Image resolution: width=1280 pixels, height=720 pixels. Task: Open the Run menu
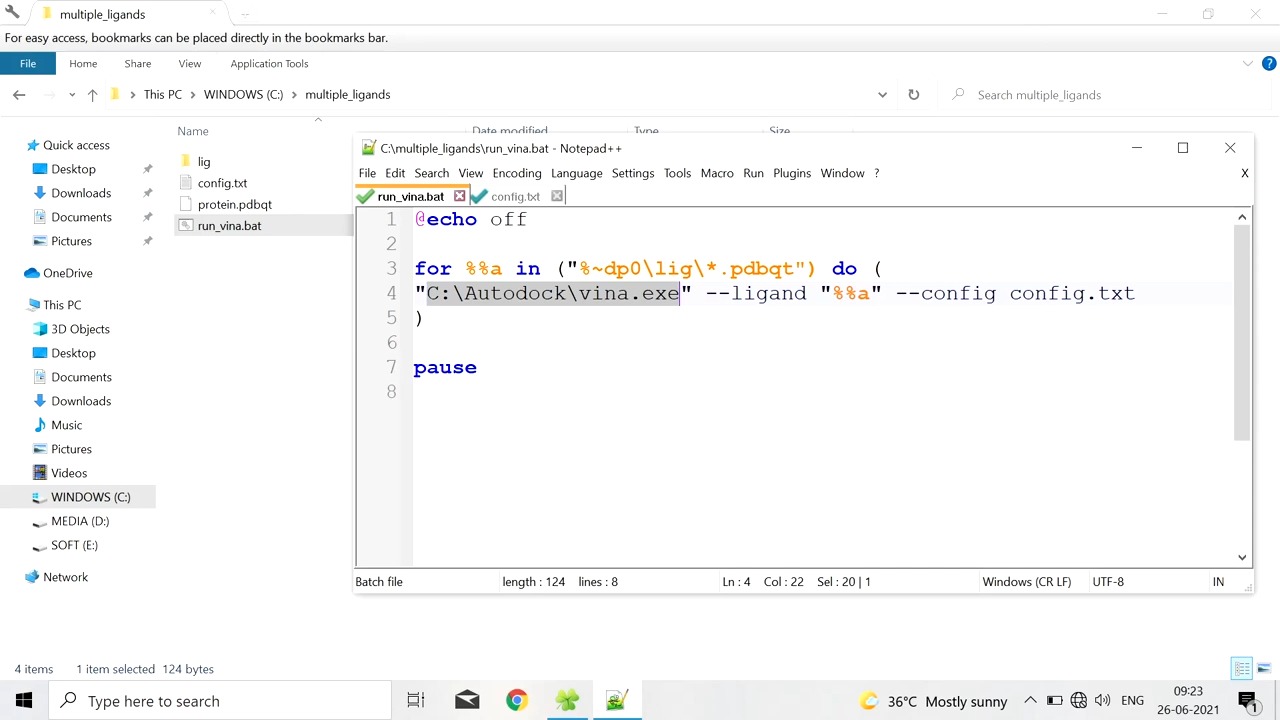pos(753,173)
